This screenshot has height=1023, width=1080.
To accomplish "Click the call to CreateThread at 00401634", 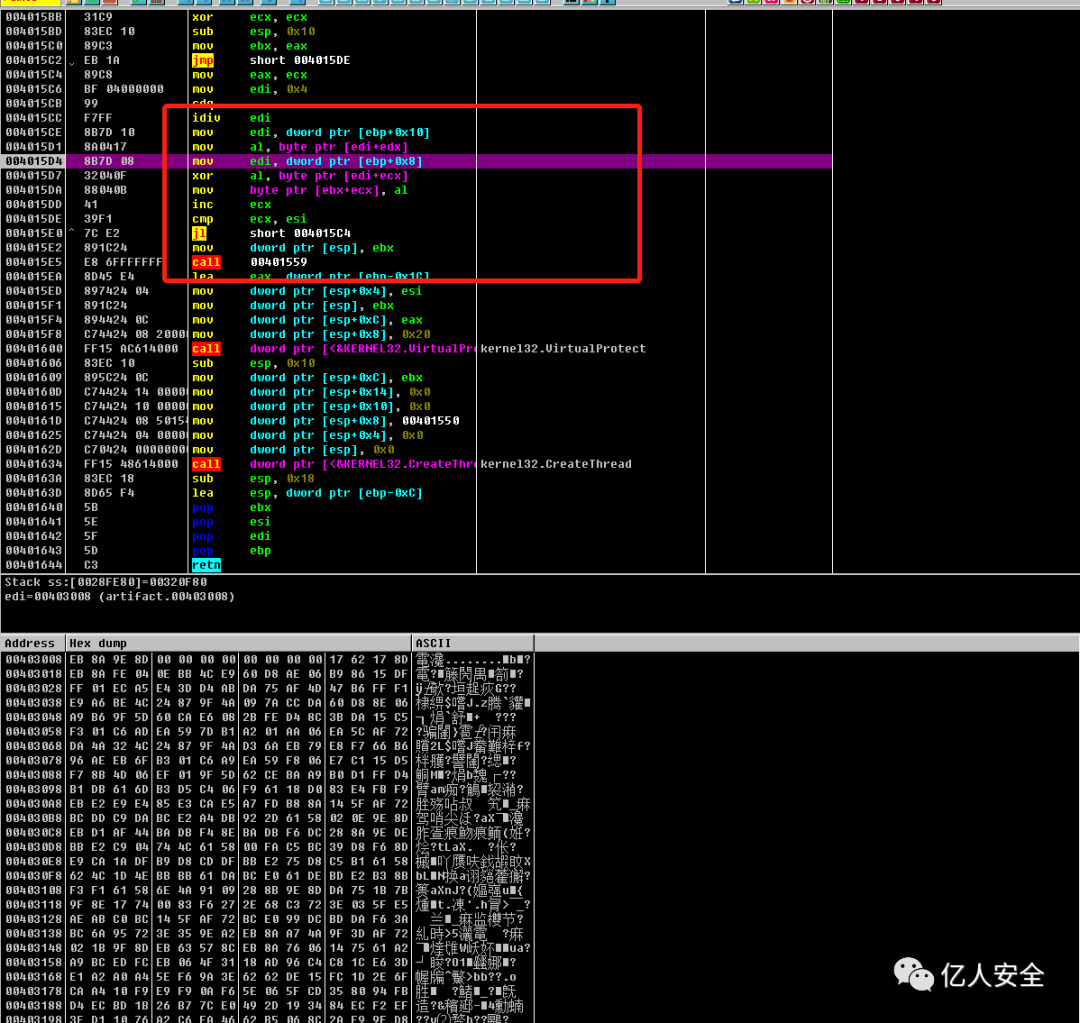I will point(333,466).
